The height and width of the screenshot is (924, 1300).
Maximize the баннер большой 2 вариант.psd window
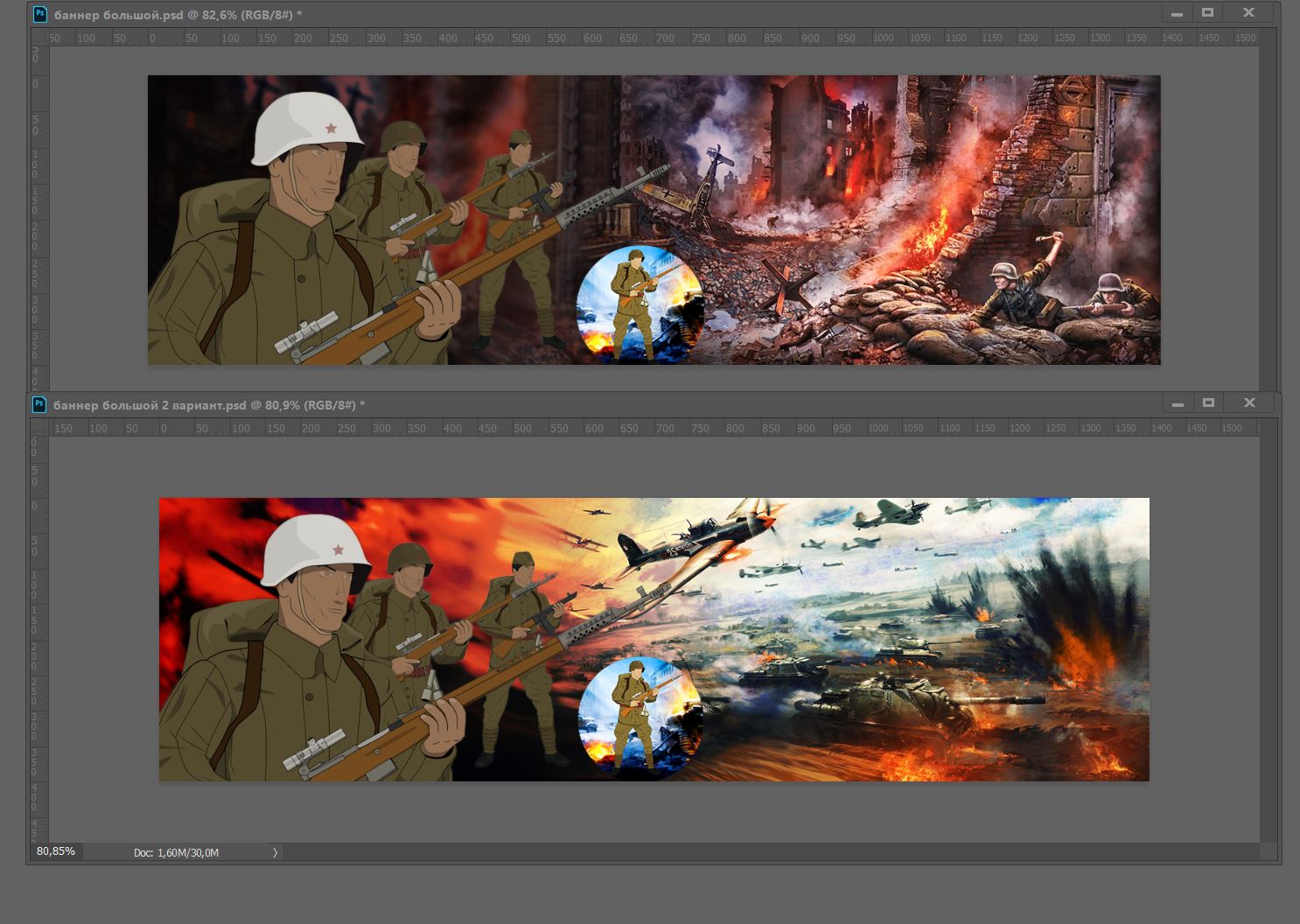pos(1209,403)
